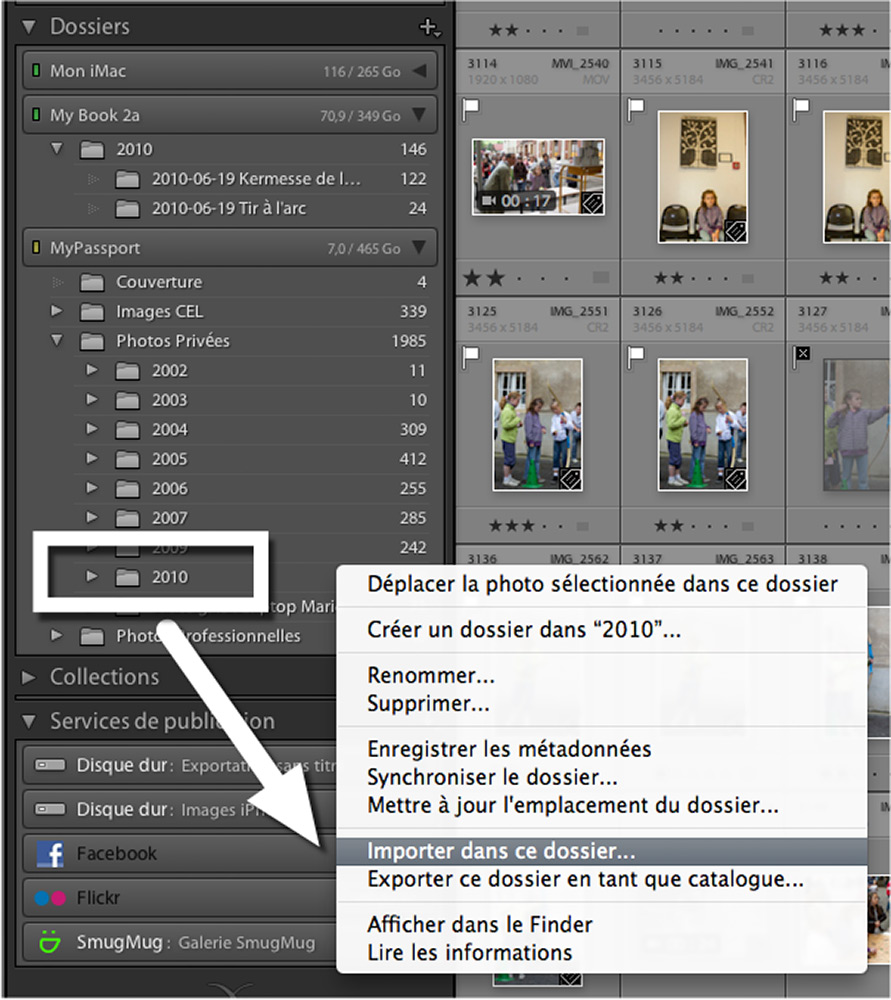Expand the Mon iMac volume
This screenshot has width=891, height=1000.
[420, 70]
